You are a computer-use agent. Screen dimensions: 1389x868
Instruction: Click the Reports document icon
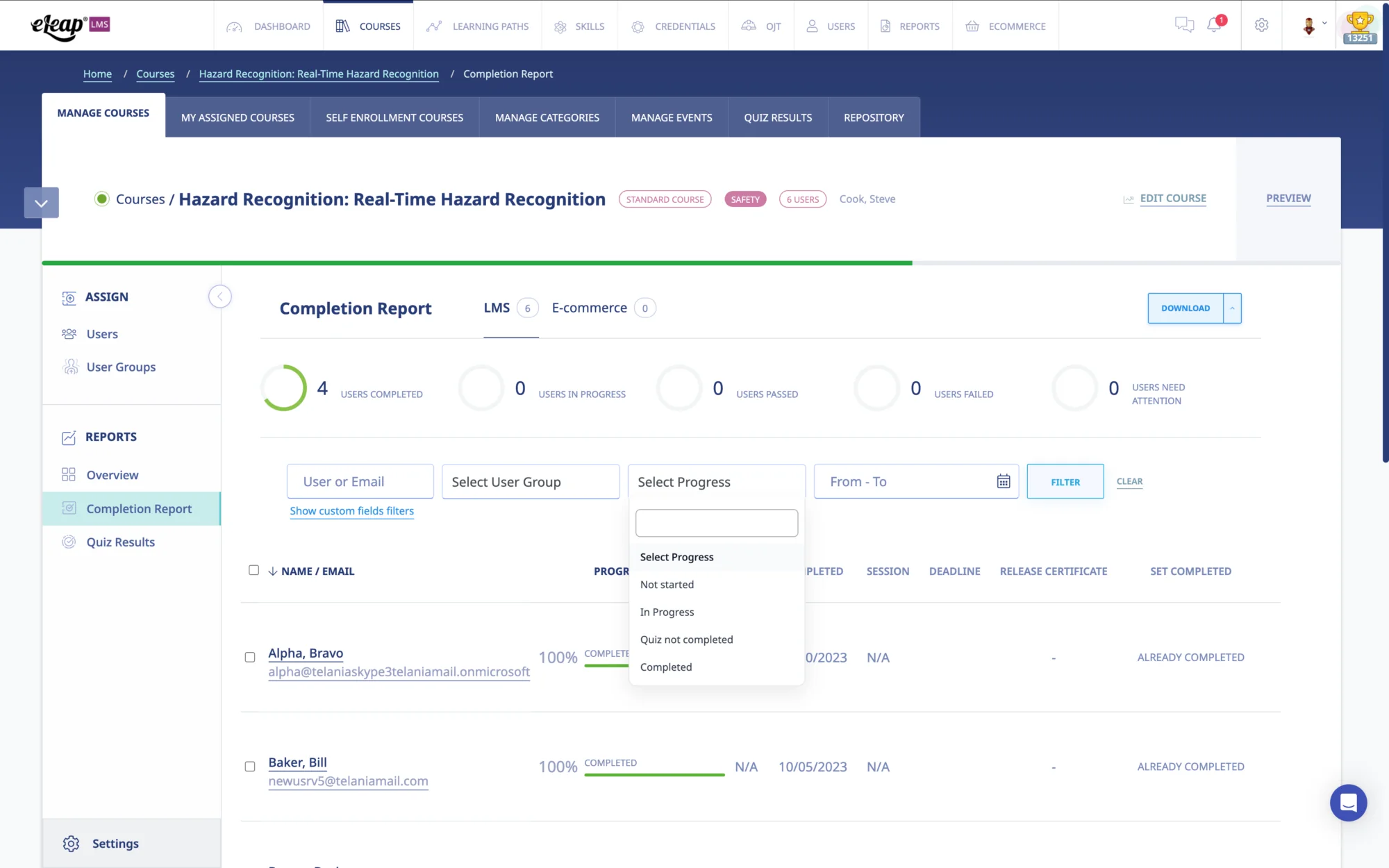point(885,26)
